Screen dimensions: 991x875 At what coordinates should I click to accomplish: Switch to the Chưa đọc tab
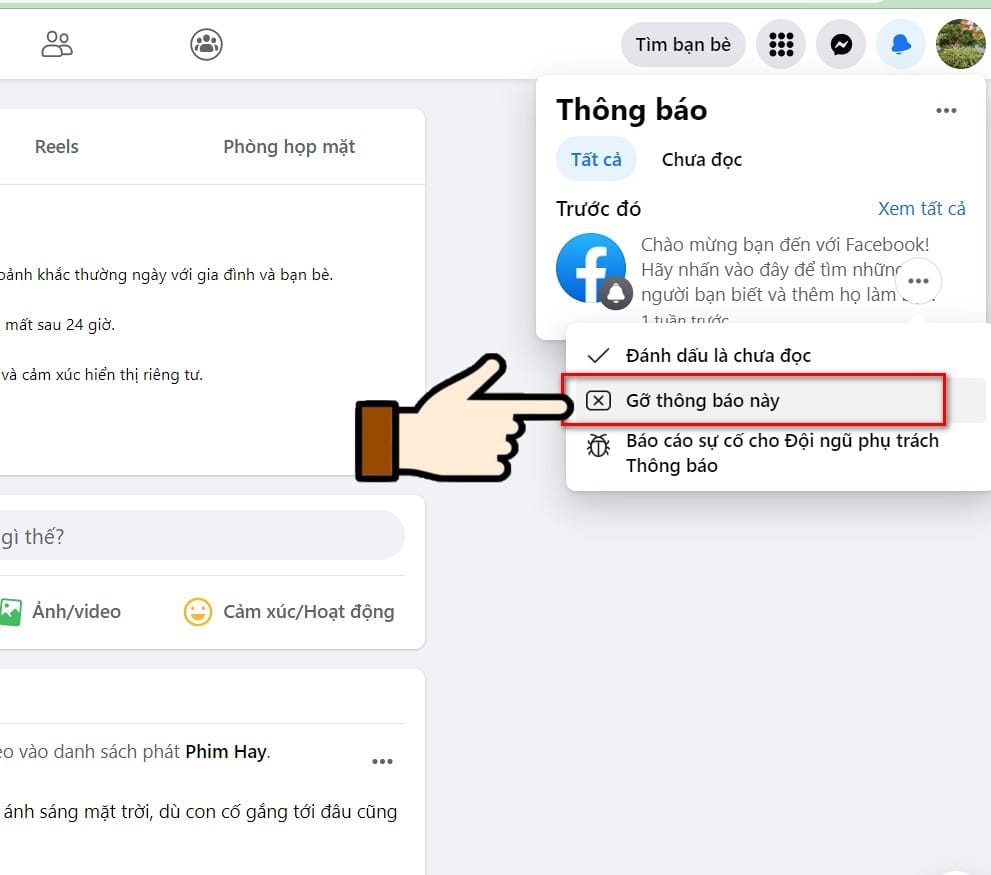coord(702,159)
